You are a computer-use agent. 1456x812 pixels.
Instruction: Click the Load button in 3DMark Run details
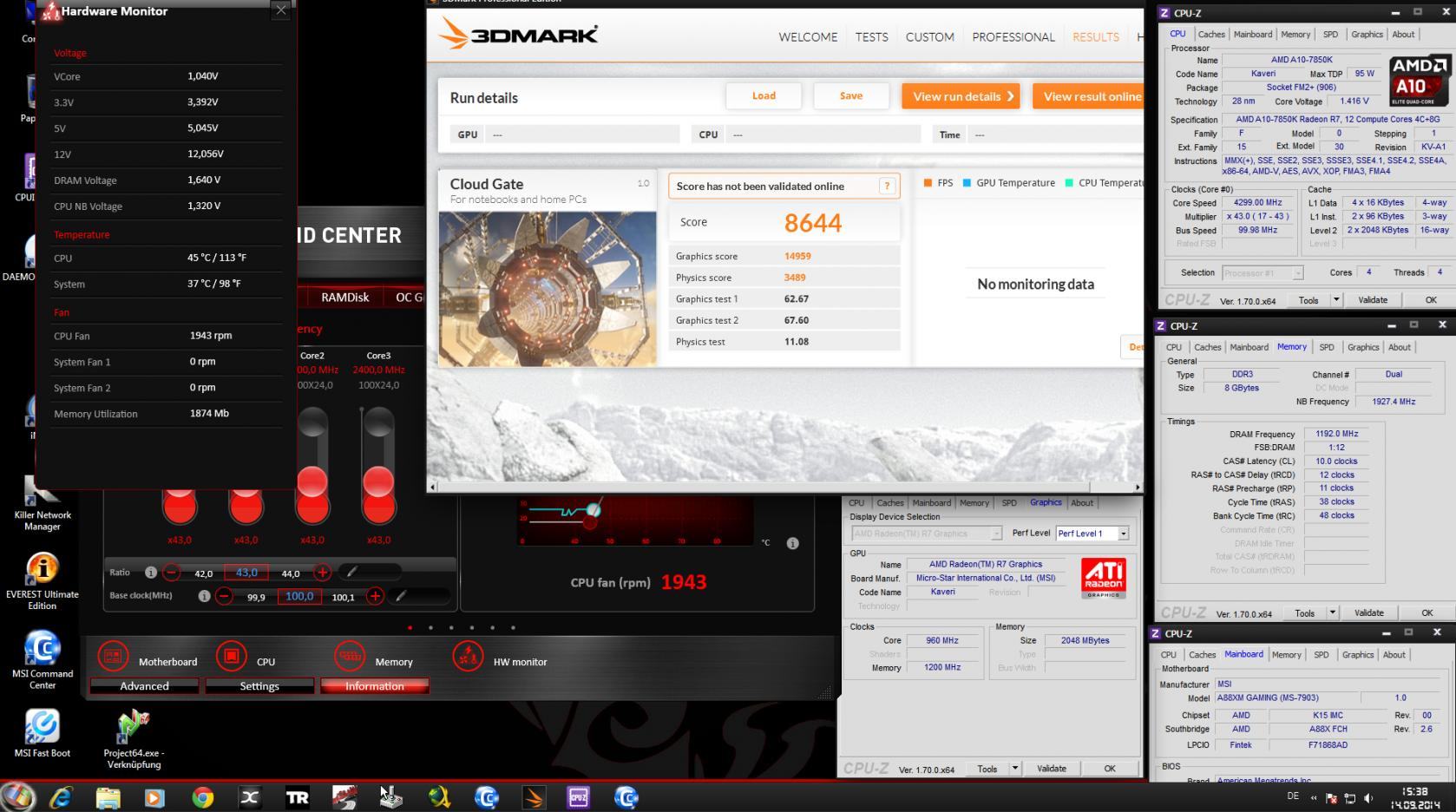click(764, 95)
